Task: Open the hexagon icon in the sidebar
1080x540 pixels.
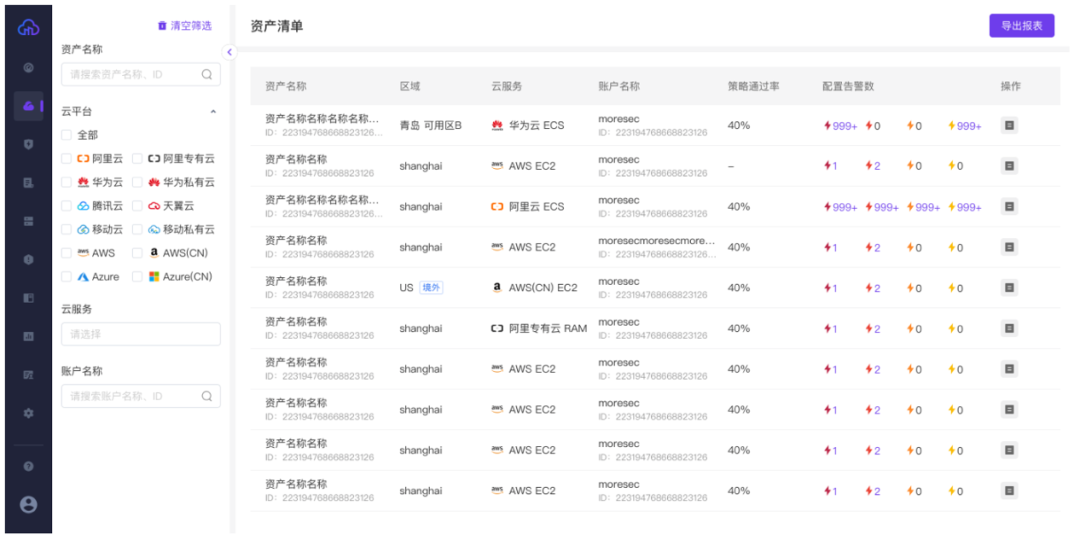Action: (x=28, y=260)
